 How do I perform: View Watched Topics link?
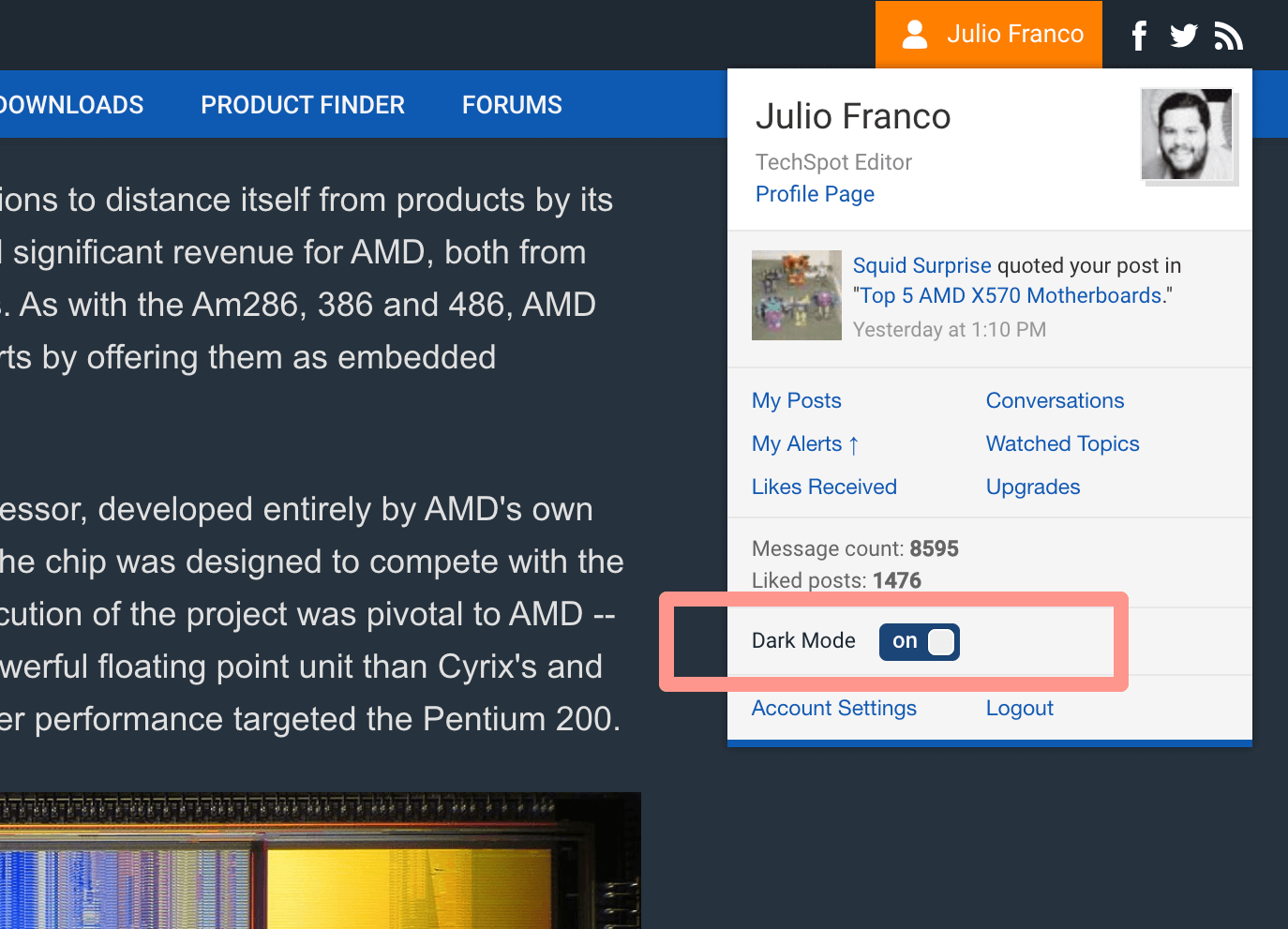[1062, 443]
